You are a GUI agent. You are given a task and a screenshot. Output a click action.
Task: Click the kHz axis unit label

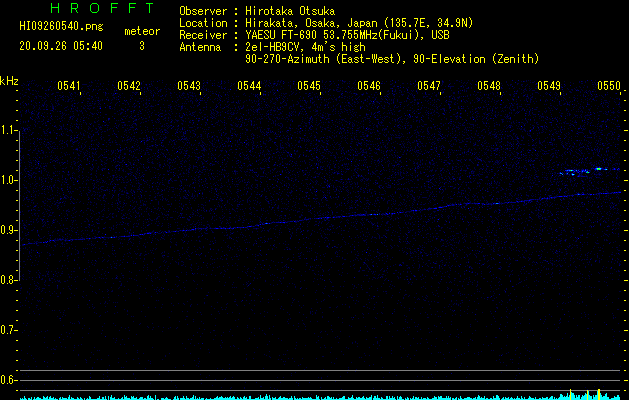9,81
